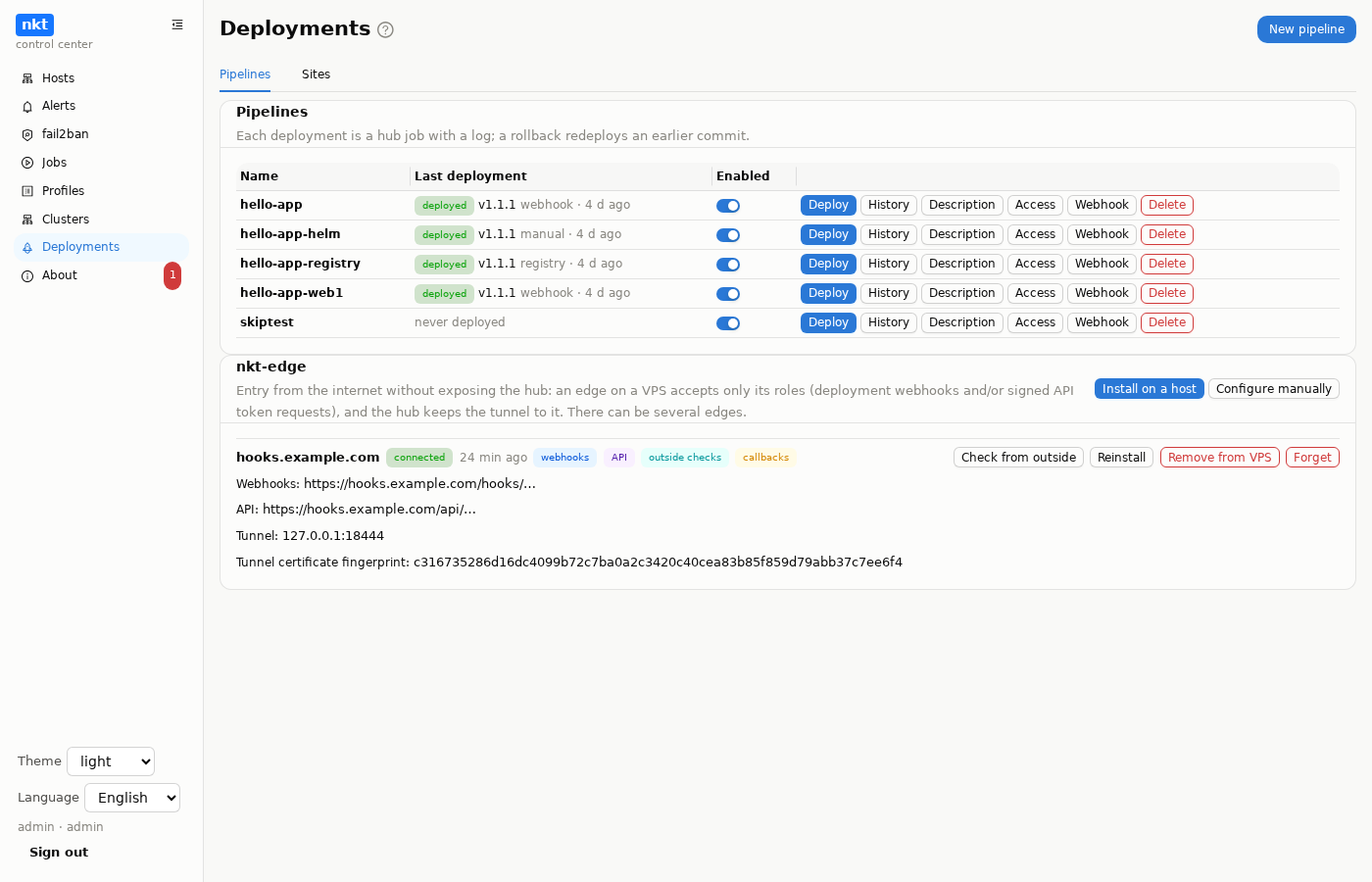Forget the hooks.example.com edge

(1312, 458)
